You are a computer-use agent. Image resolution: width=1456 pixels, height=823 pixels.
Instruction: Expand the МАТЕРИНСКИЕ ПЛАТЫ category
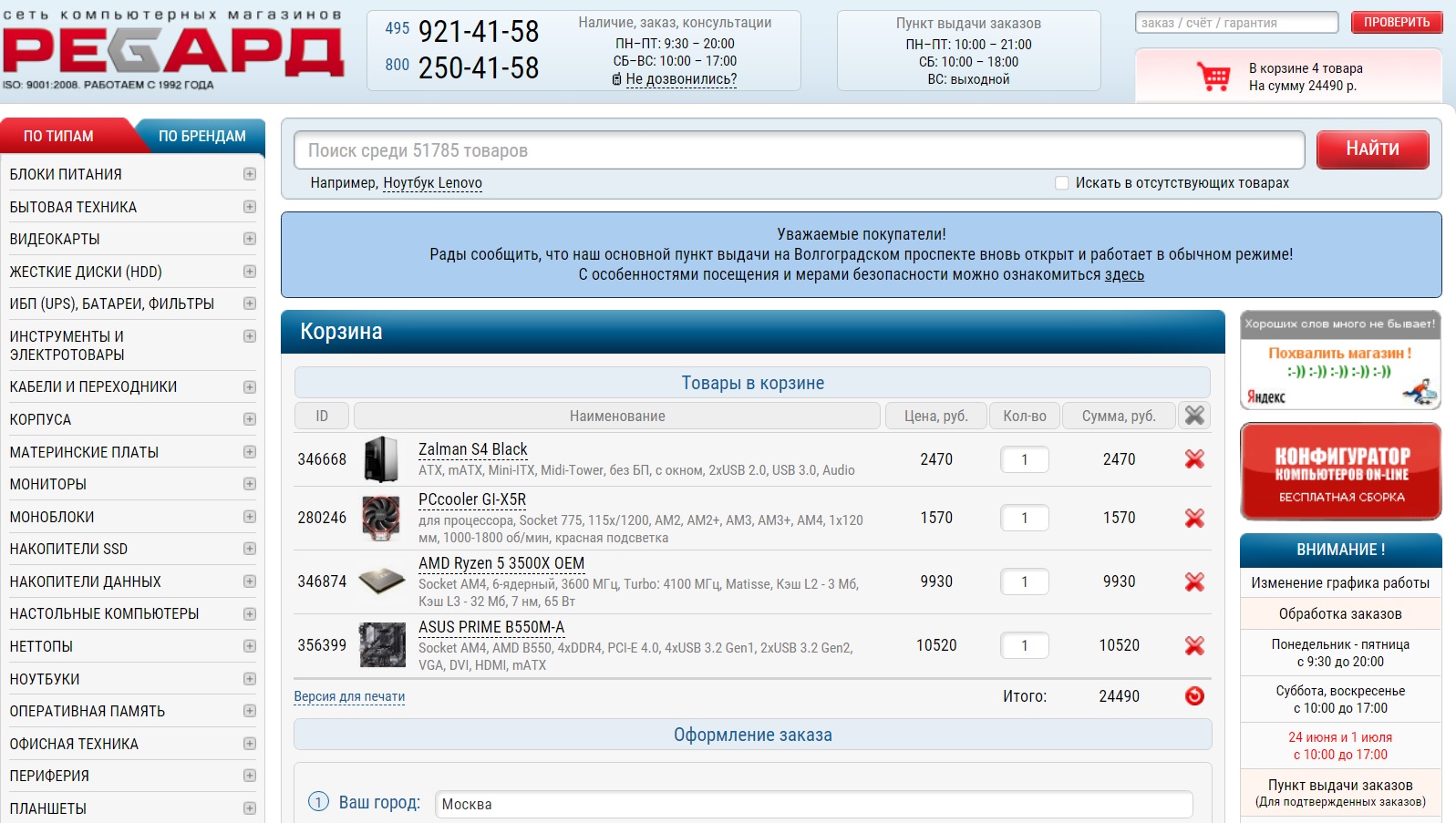click(250, 452)
